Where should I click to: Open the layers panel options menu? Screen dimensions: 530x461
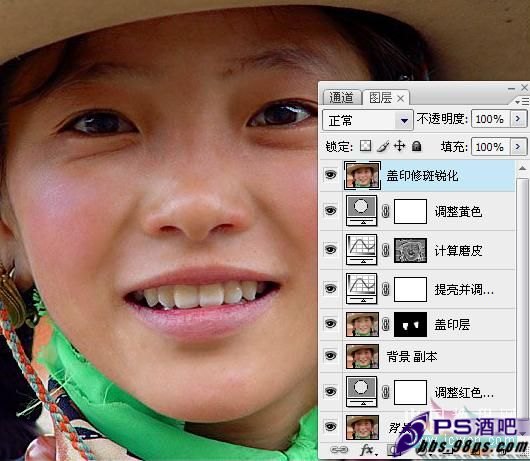tap(522, 101)
